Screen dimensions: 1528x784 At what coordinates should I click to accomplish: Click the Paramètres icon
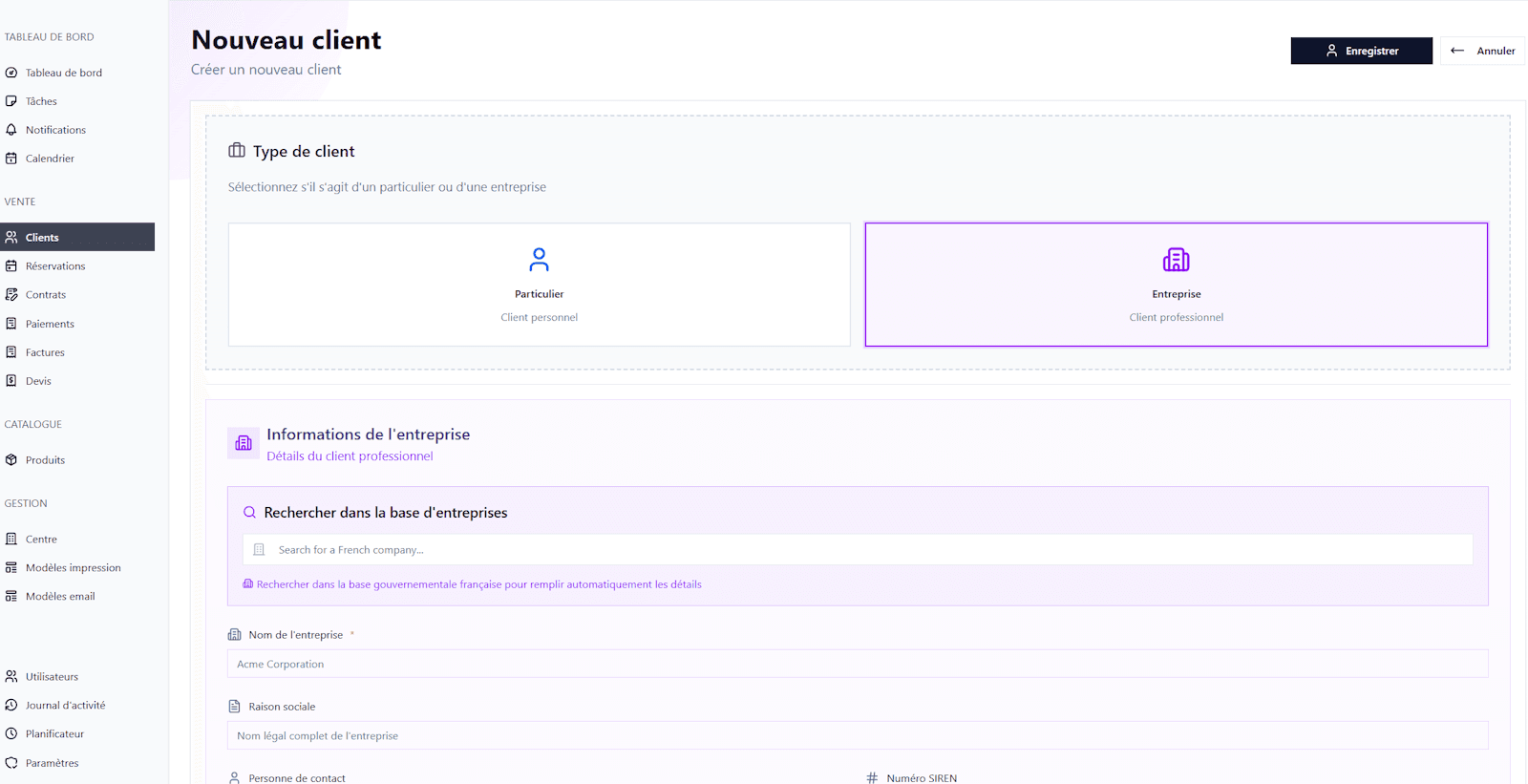11,763
